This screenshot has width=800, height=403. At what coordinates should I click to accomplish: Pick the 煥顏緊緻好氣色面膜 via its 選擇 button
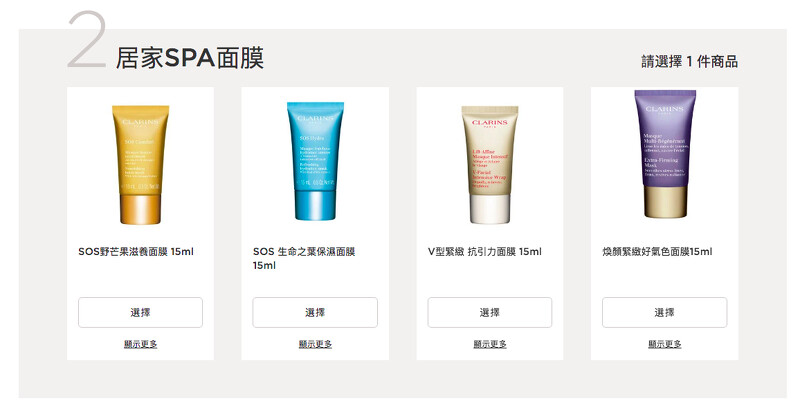[665, 312]
